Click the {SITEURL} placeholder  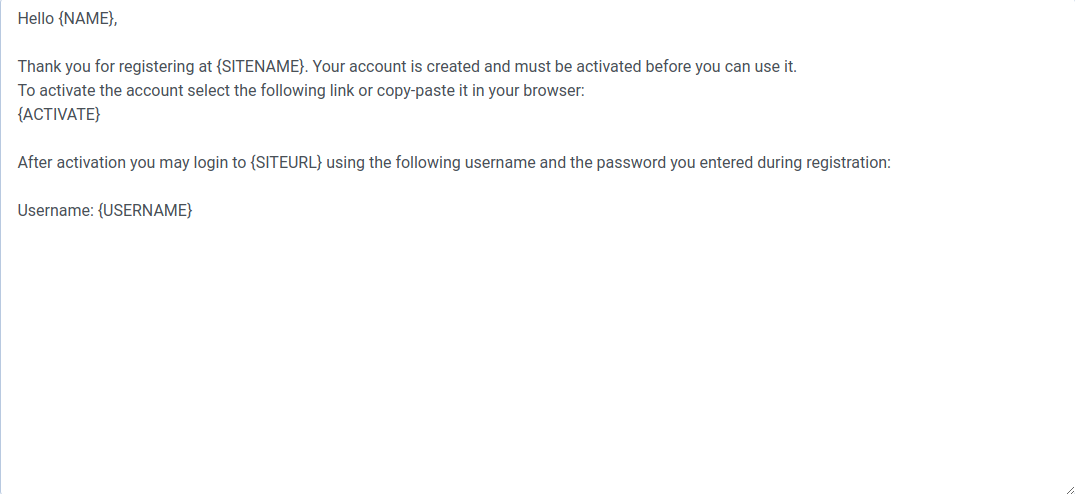point(286,163)
